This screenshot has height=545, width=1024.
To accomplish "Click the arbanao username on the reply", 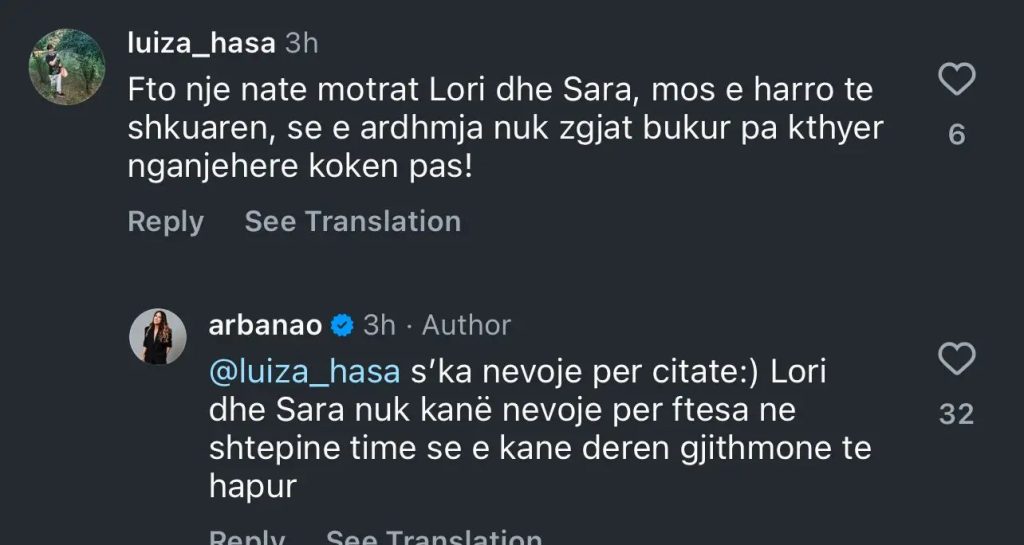I will (x=265, y=325).
